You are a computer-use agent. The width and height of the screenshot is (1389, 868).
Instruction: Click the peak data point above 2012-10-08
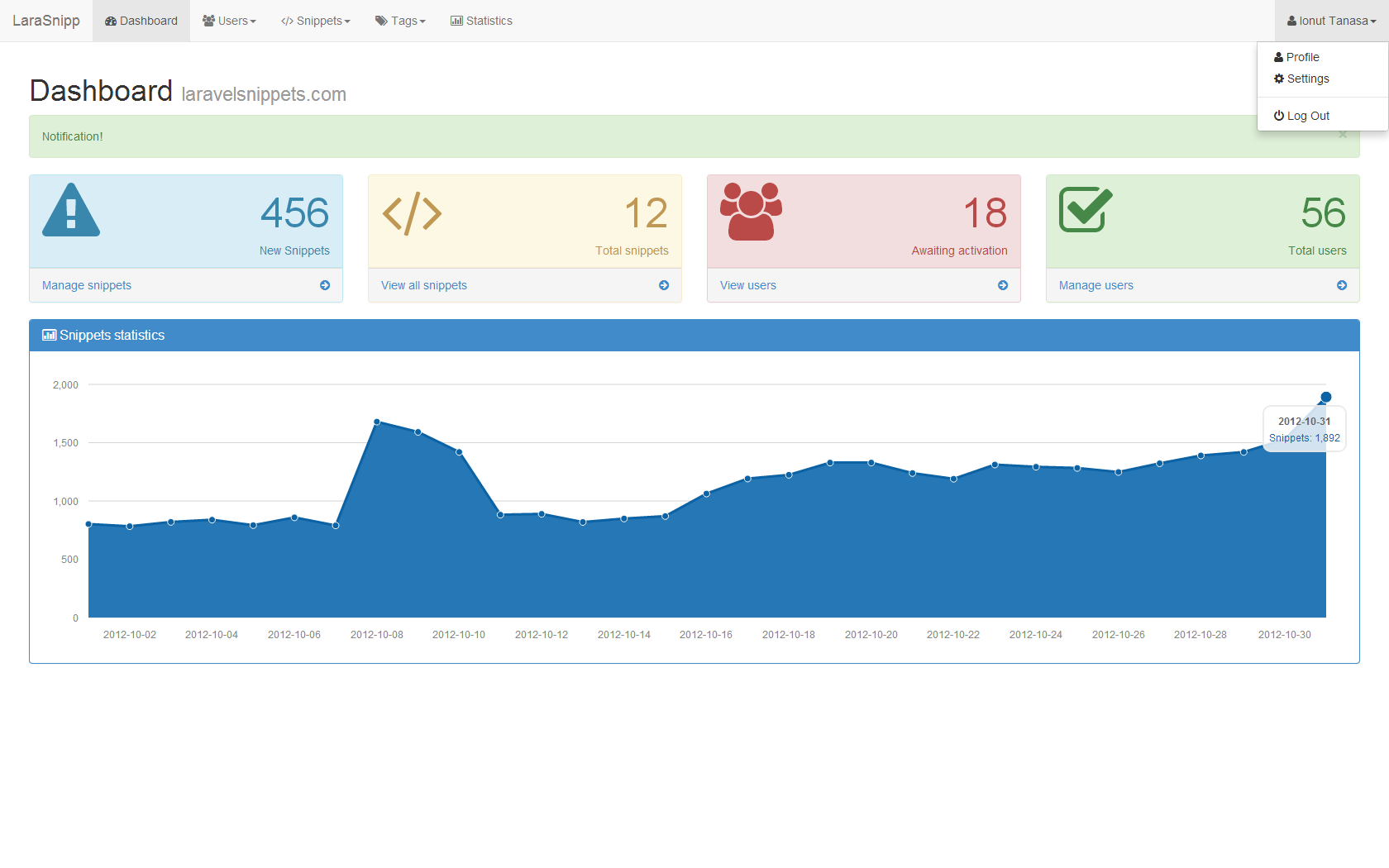coord(377,422)
